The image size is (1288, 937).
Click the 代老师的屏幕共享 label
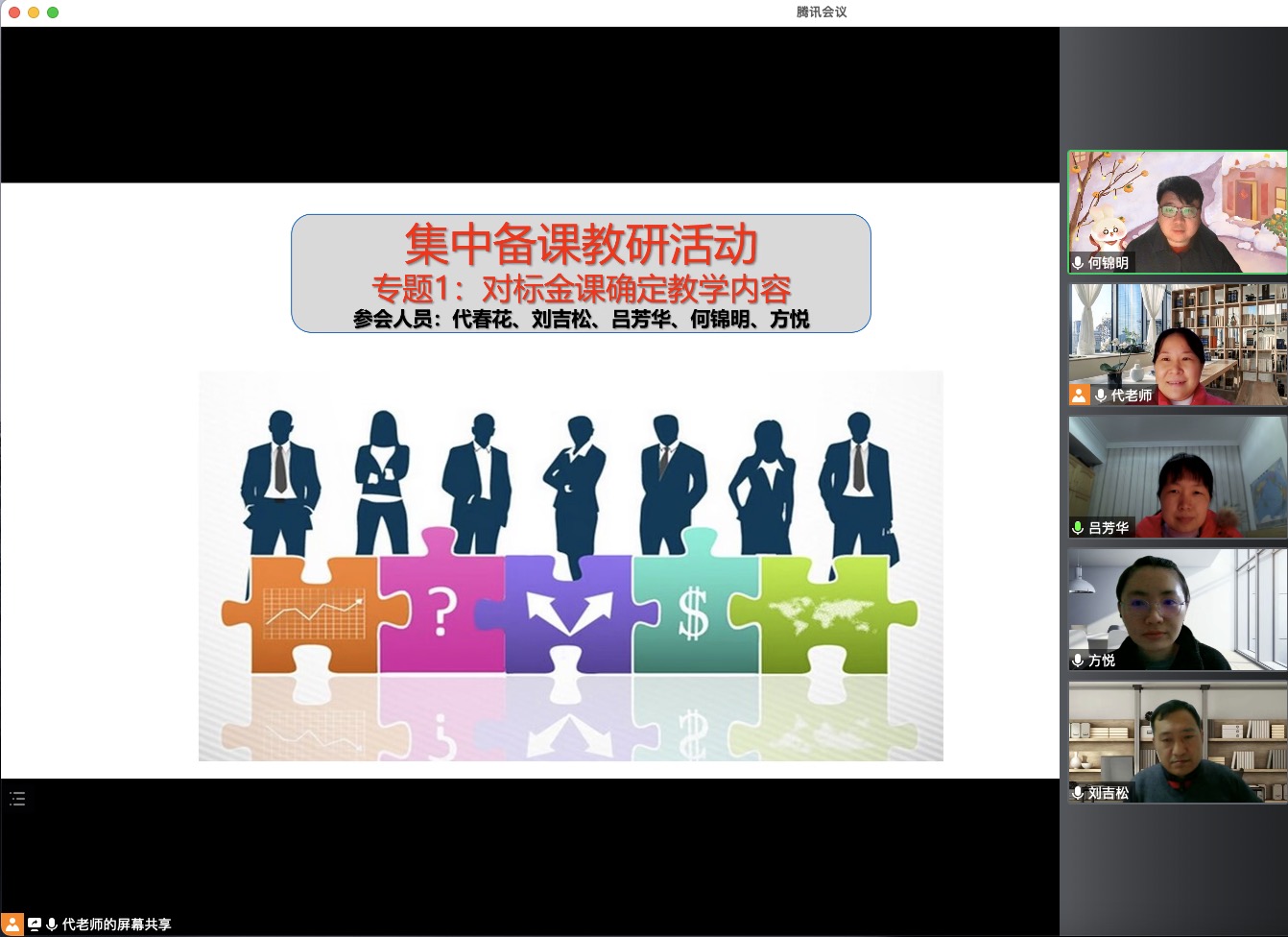pyautogui.click(x=116, y=925)
